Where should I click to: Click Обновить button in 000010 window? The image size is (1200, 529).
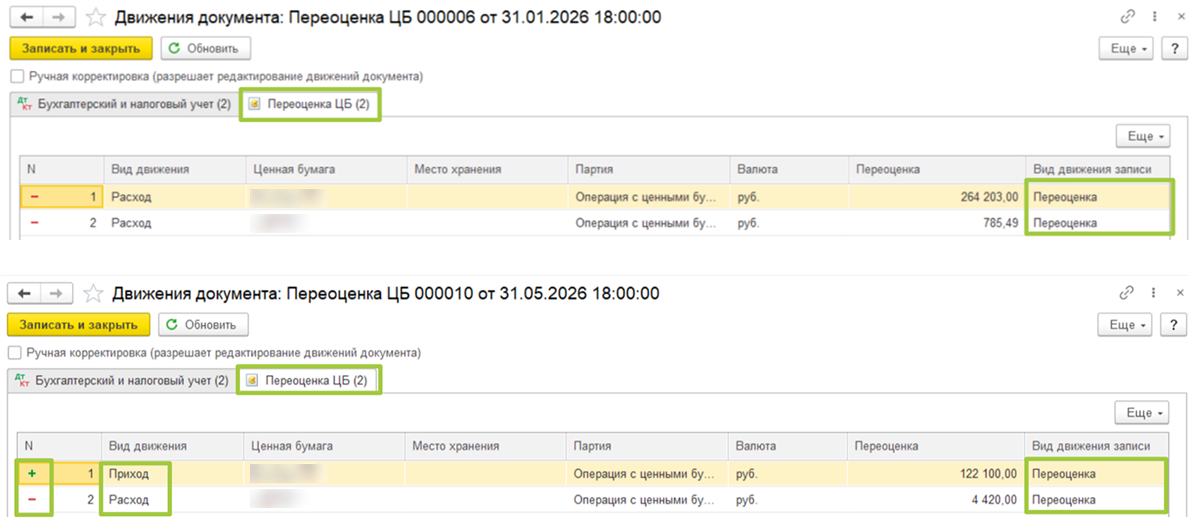[204, 325]
